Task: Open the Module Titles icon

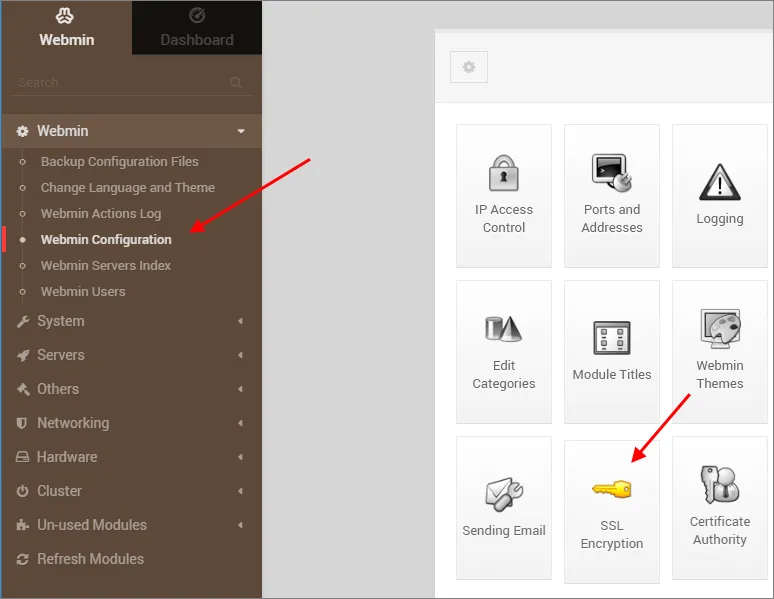Action: tap(612, 338)
